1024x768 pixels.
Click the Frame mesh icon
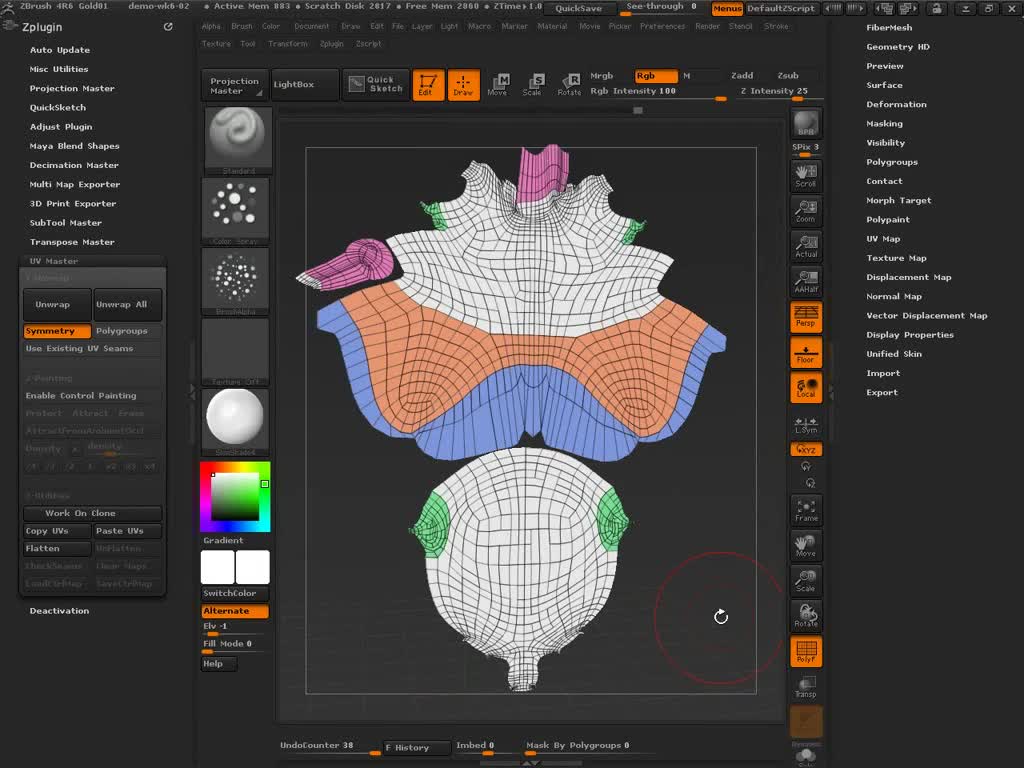[806, 511]
